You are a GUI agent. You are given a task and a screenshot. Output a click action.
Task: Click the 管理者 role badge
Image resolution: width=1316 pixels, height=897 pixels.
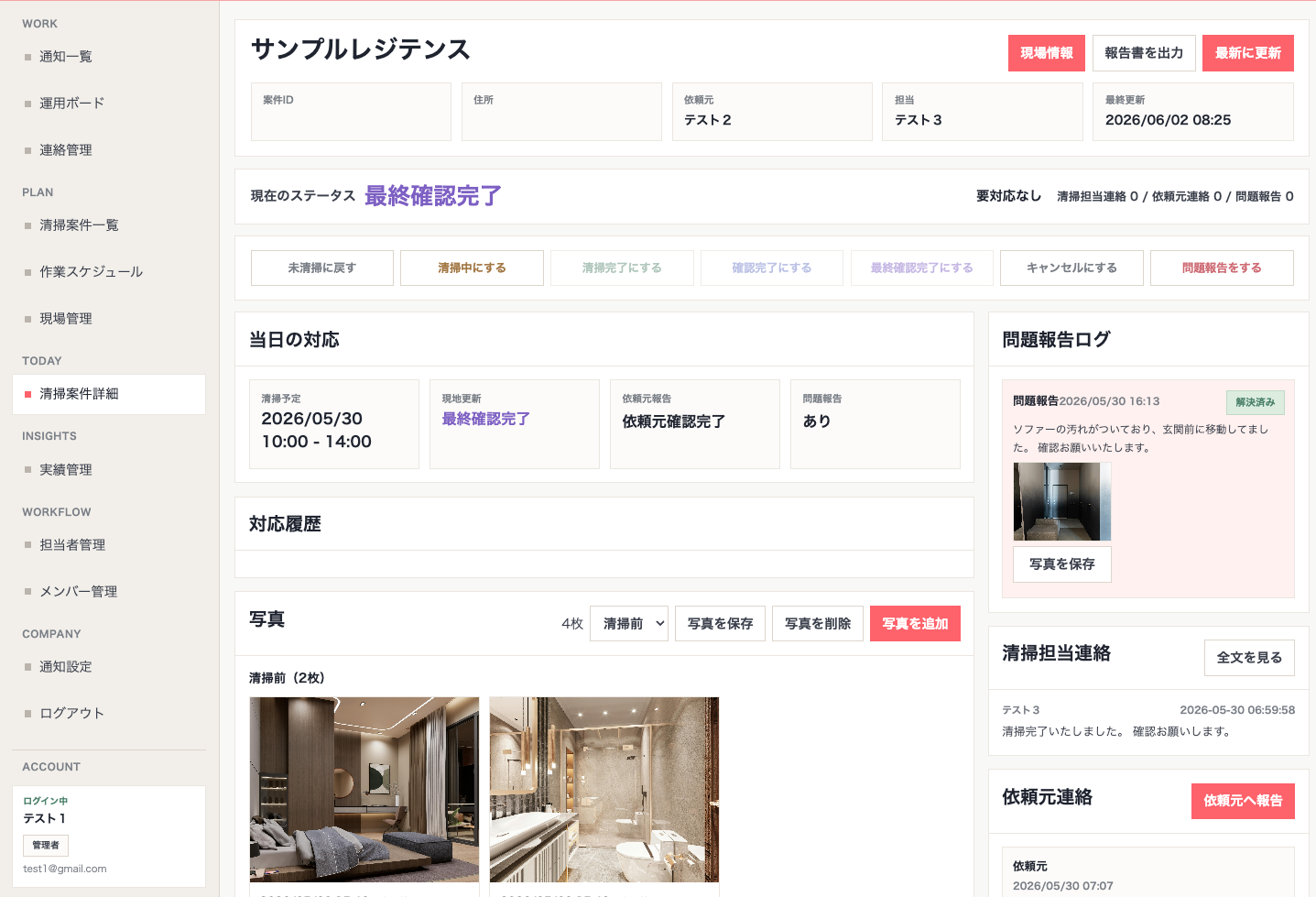[x=46, y=846]
